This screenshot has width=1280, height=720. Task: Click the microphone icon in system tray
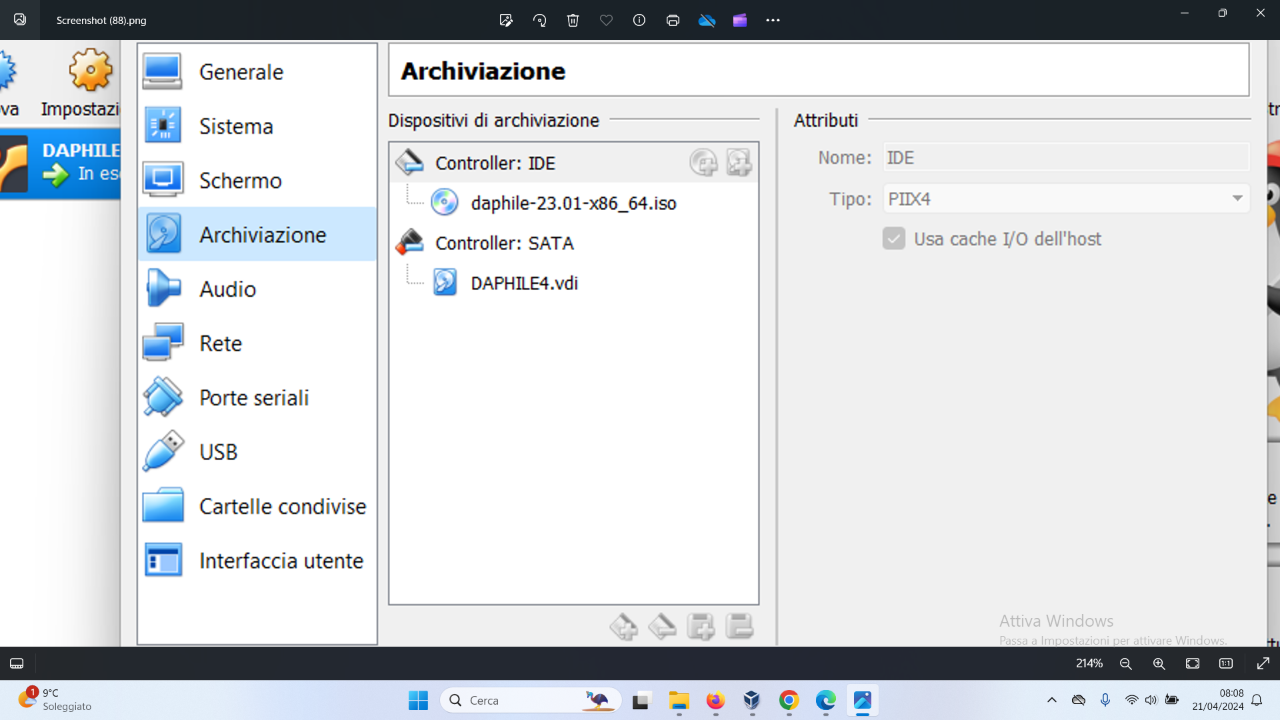tap(1105, 700)
